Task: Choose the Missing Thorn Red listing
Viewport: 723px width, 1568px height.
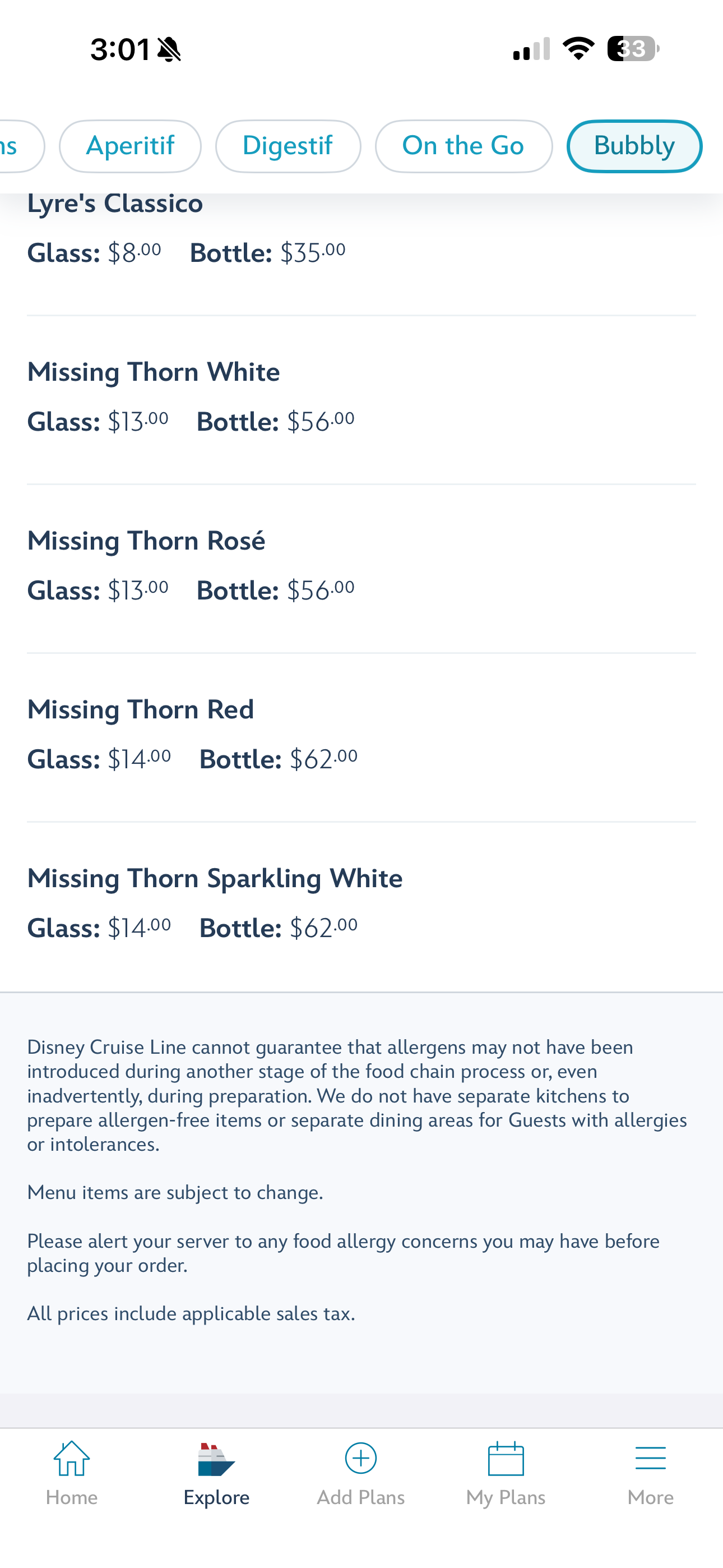Action: click(x=141, y=710)
